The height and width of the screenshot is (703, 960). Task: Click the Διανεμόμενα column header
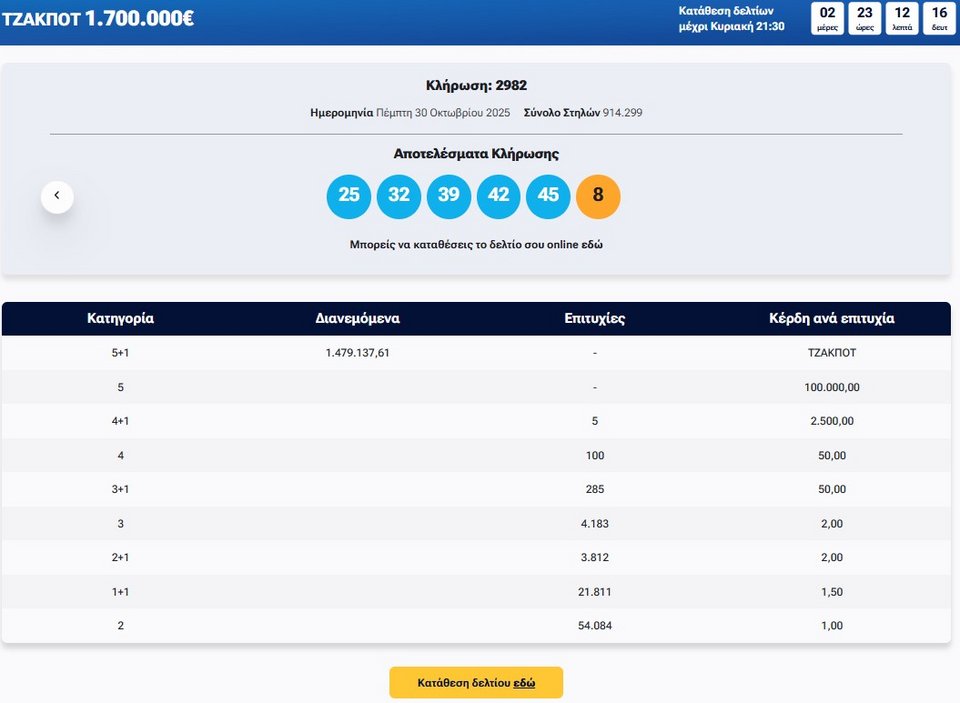click(357, 319)
